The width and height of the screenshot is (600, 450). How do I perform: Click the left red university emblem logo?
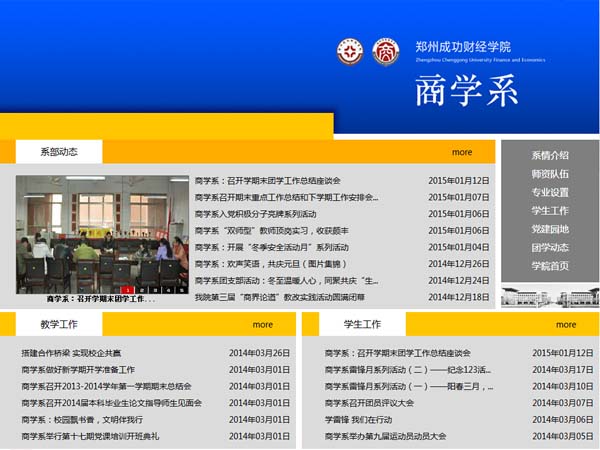click(351, 52)
